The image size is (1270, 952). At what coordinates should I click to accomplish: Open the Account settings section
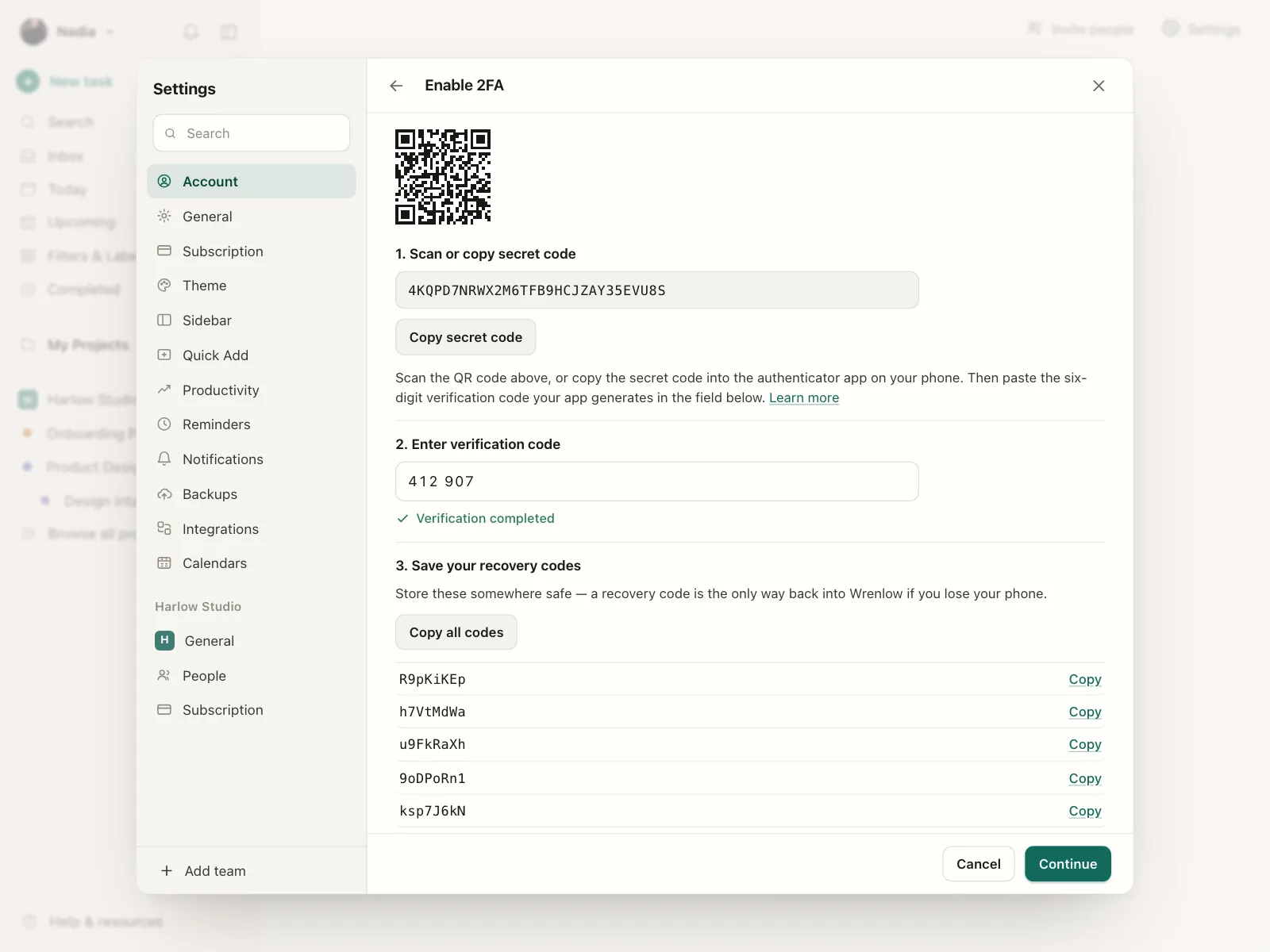[x=252, y=181]
